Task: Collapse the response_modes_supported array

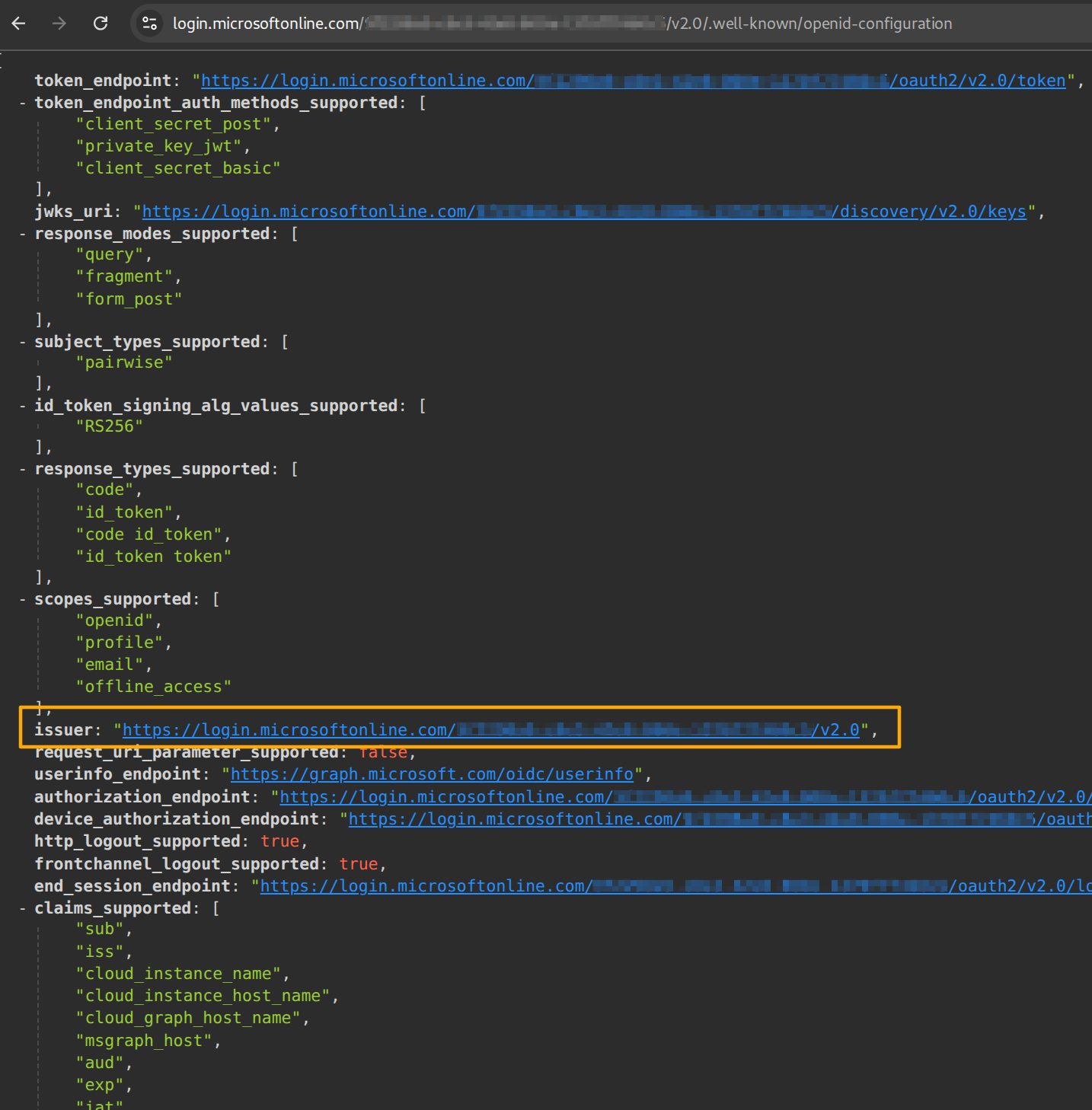Action: (x=22, y=234)
